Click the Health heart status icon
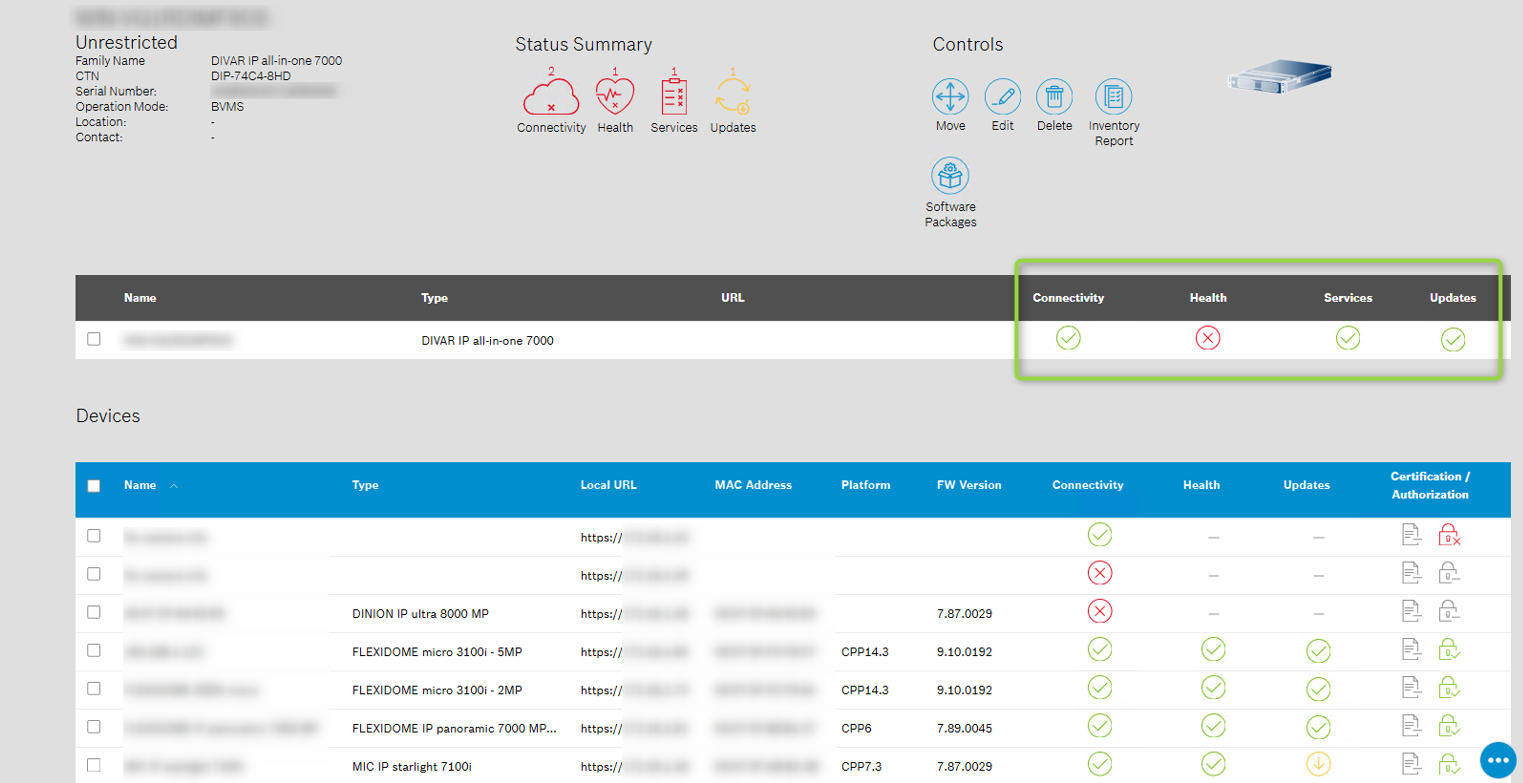The width and height of the screenshot is (1523, 783). [615, 97]
